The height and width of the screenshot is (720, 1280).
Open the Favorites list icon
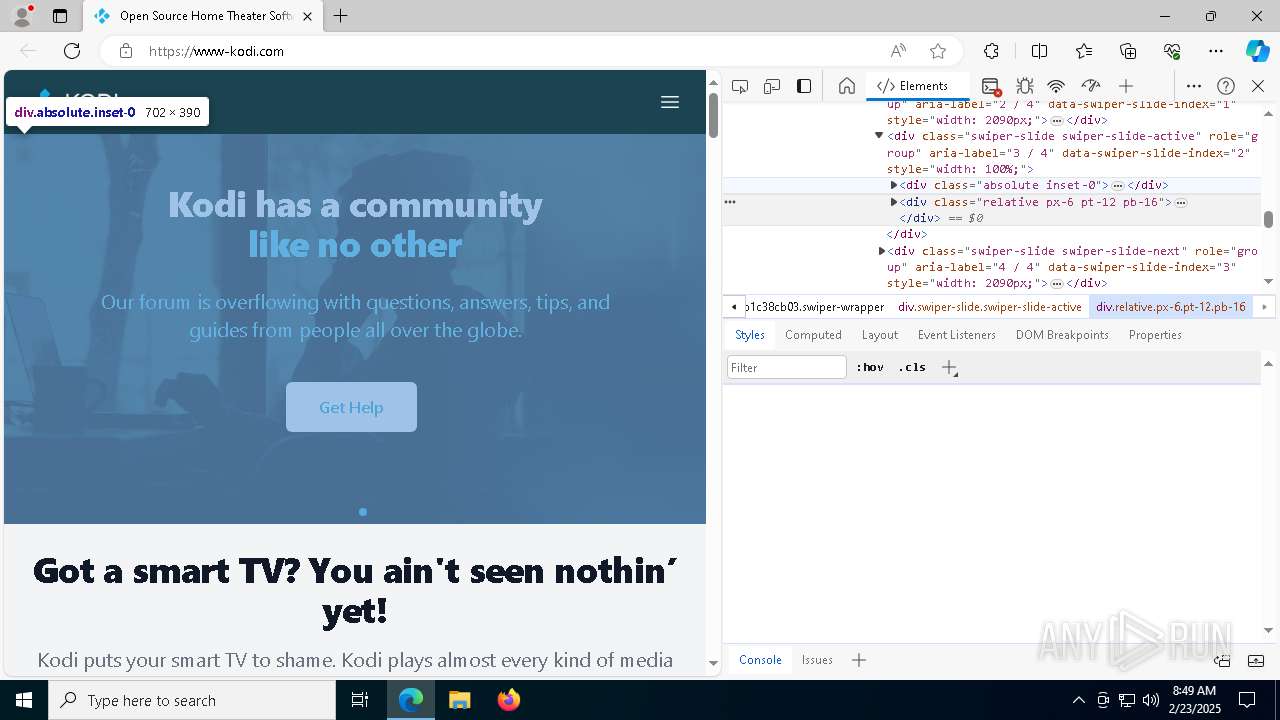(x=1084, y=51)
